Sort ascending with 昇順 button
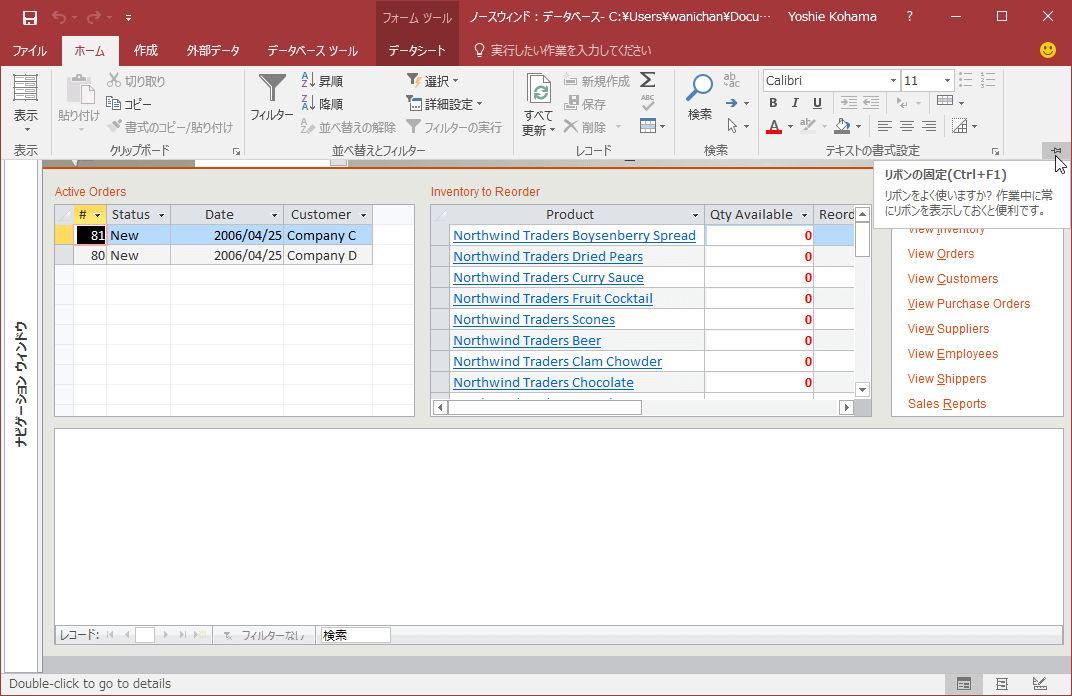1072x696 pixels. coord(322,81)
